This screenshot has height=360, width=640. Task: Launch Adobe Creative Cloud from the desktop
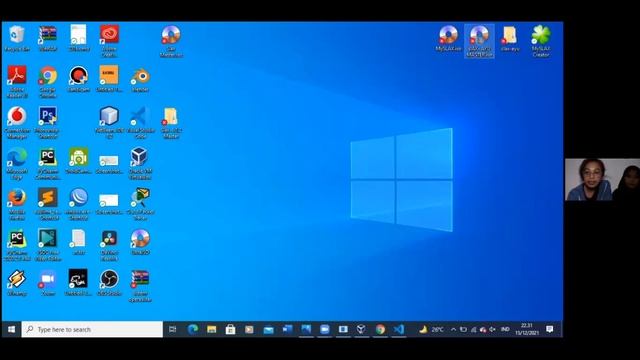point(109,40)
